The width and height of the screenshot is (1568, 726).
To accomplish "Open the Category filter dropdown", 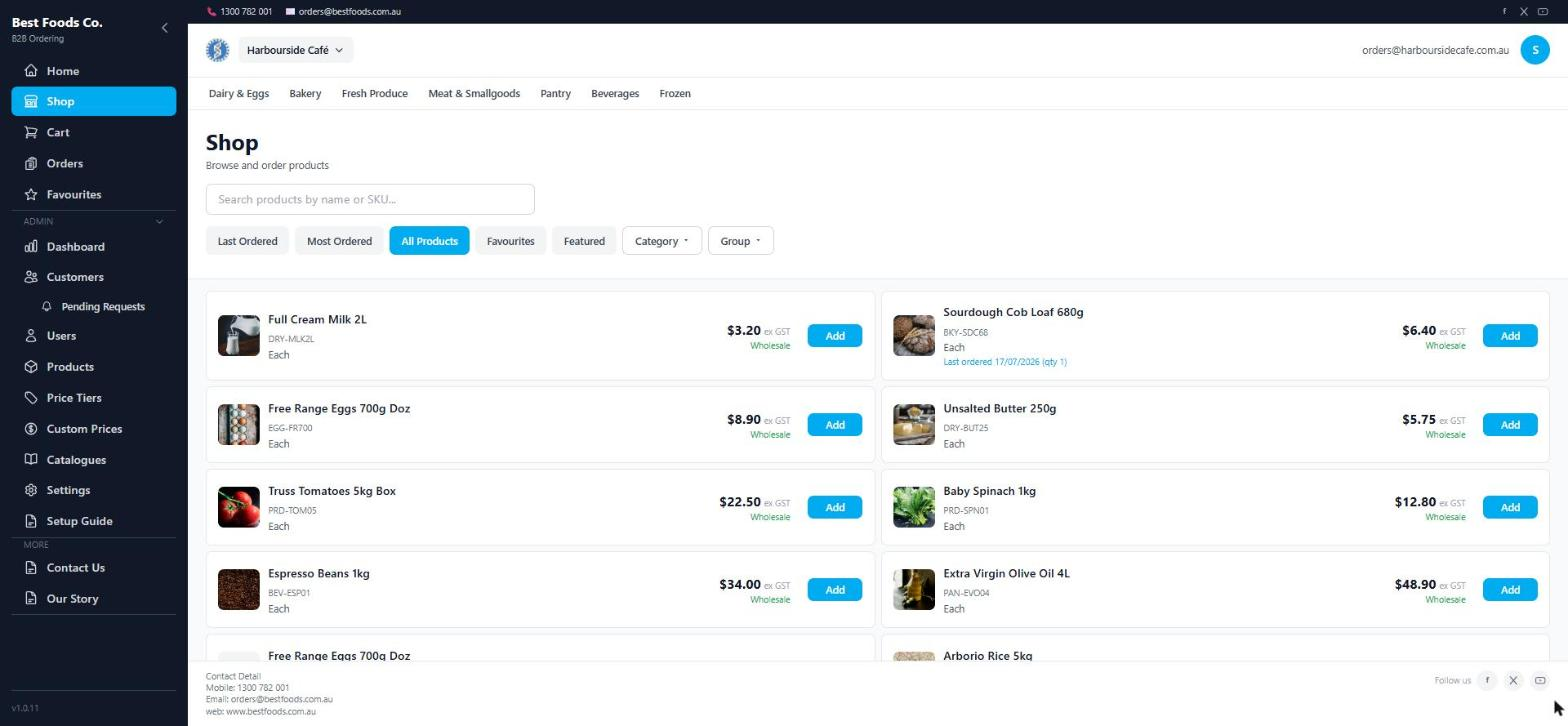I will [x=661, y=241].
